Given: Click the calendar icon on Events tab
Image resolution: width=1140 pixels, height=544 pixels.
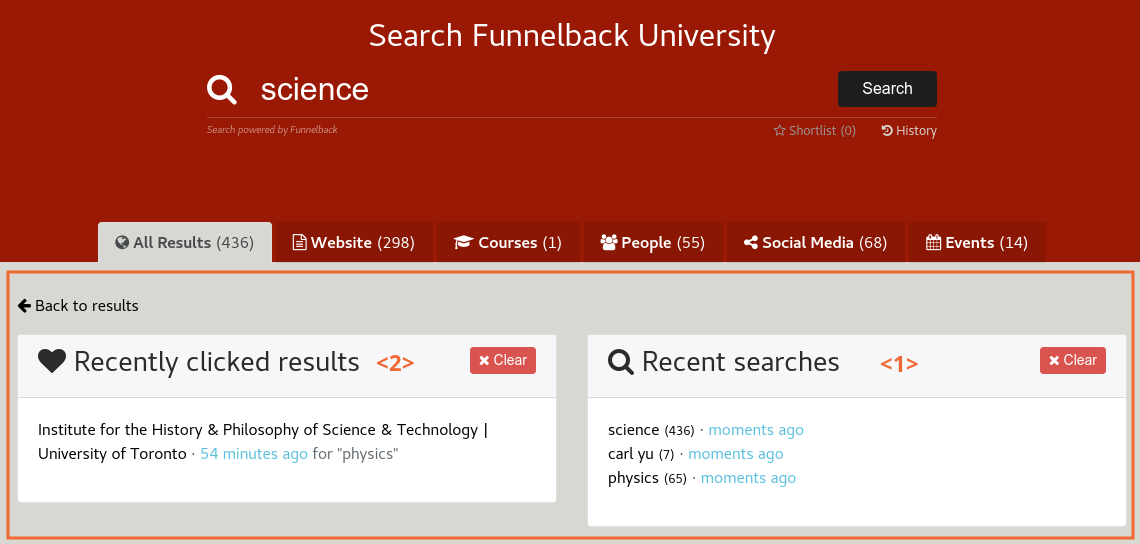Looking at the screenshot, I should (934, 242).
